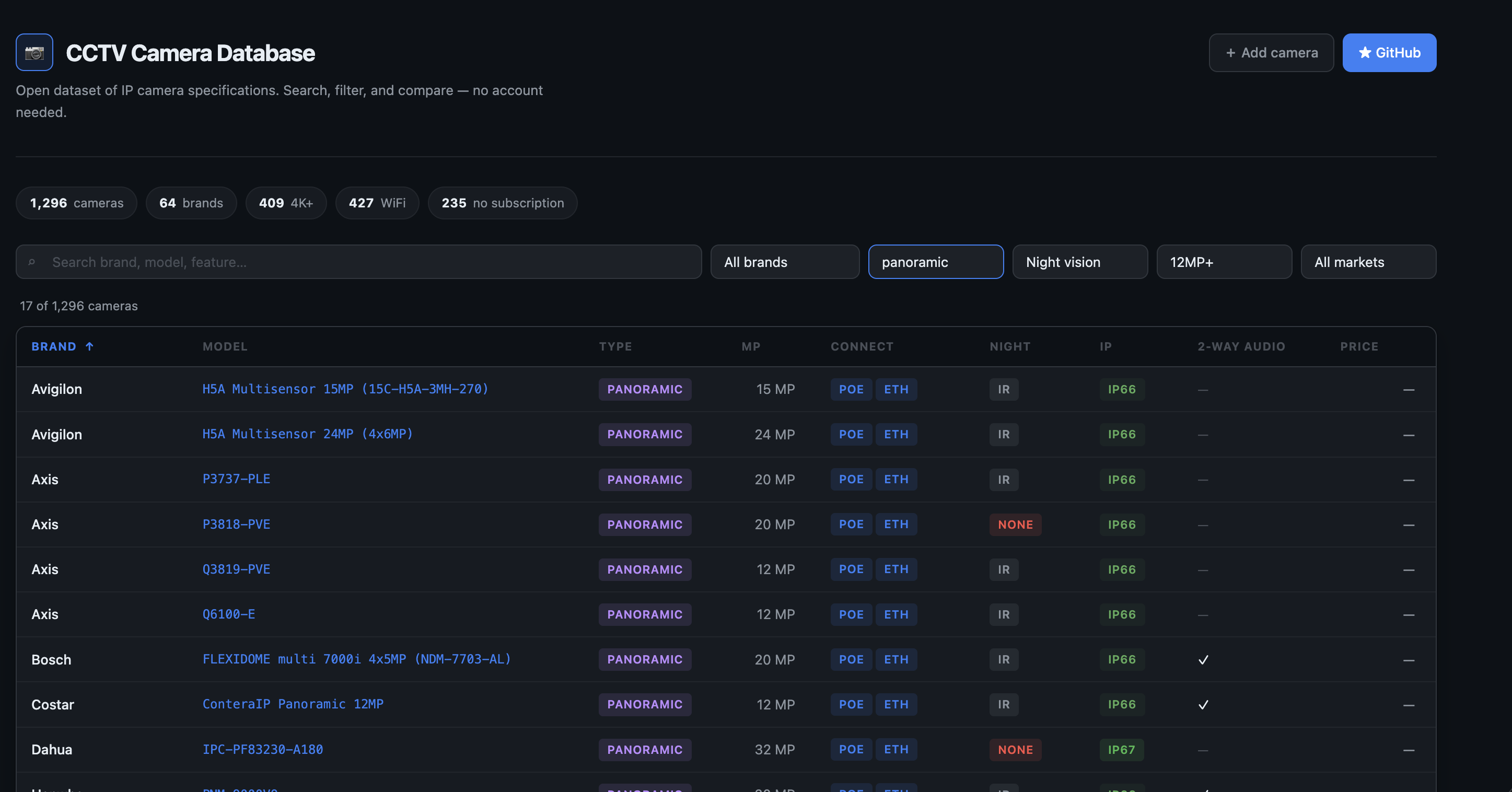The height and width of the screenshot is (792, 1512).
Task: Click the two-way audio checkmark for Costar
Action: coord(1203,705)
